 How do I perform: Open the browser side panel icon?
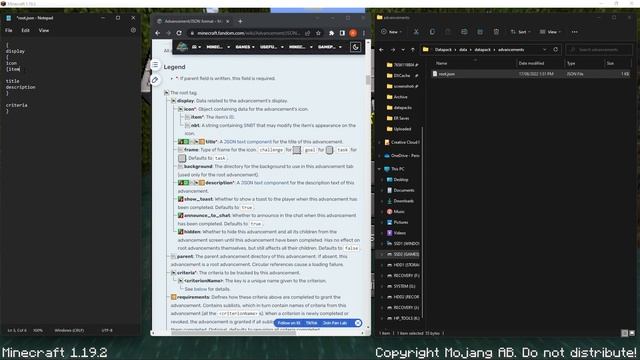click(x=342, y=33)
